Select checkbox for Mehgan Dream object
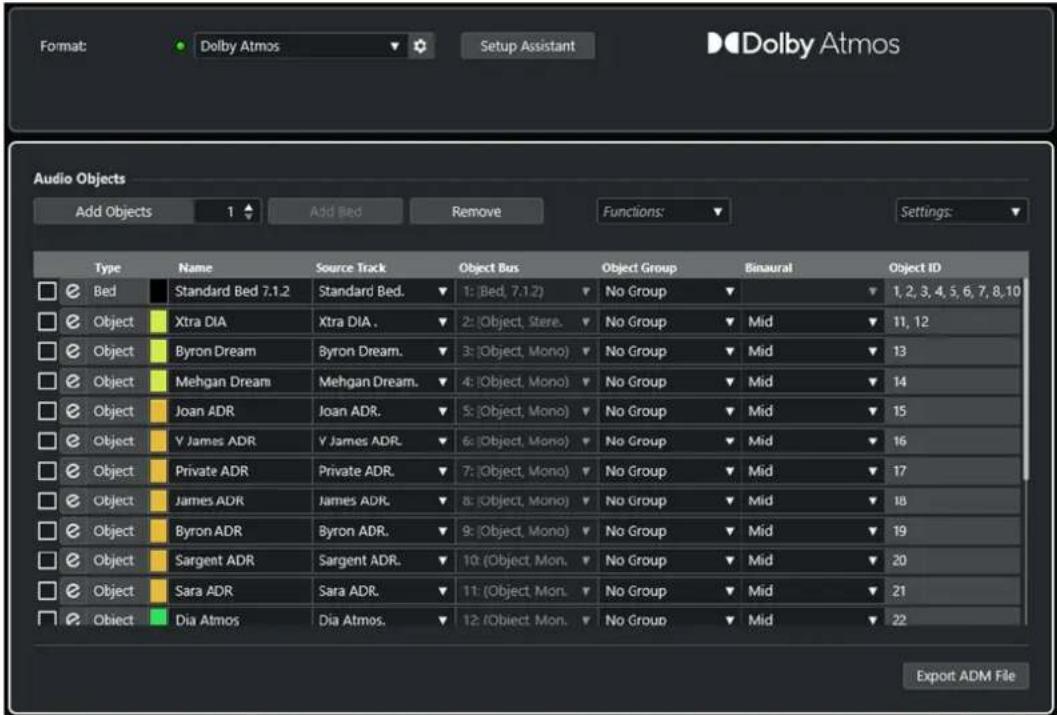Image resolution: width=1057 pixels, height=715 pixels. (47, 381)
